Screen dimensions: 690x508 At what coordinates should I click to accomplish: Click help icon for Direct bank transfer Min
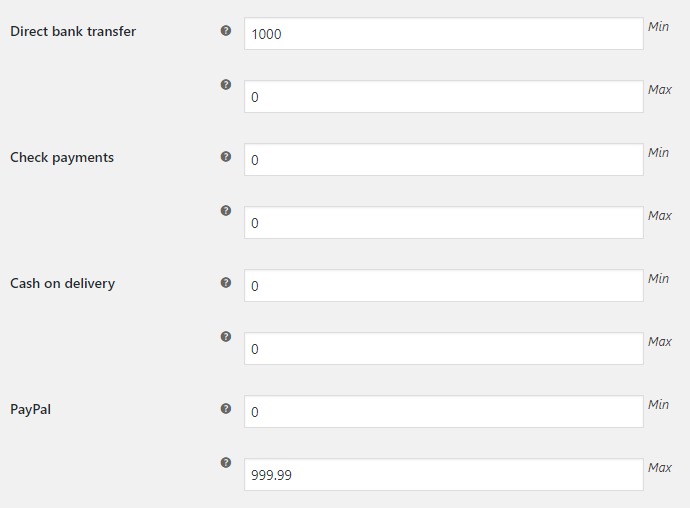(226, 30)
